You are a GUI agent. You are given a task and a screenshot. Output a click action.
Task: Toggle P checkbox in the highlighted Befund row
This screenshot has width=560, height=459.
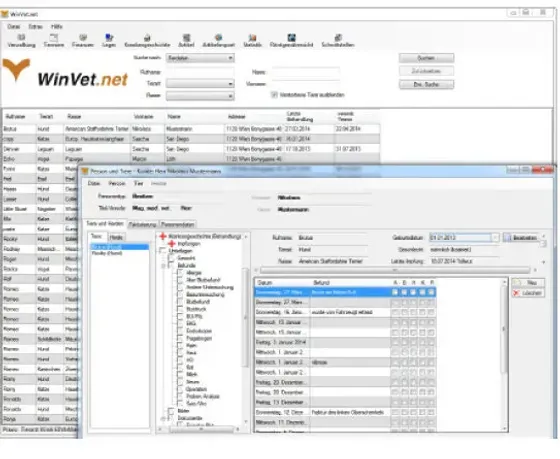tap(431, 292)
